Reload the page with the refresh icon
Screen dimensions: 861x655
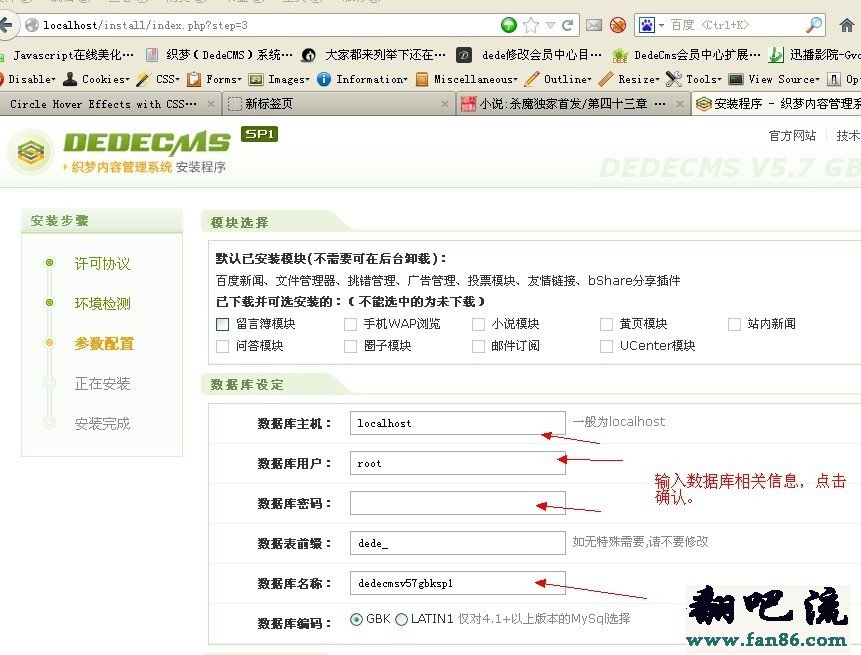click(568, 25)
